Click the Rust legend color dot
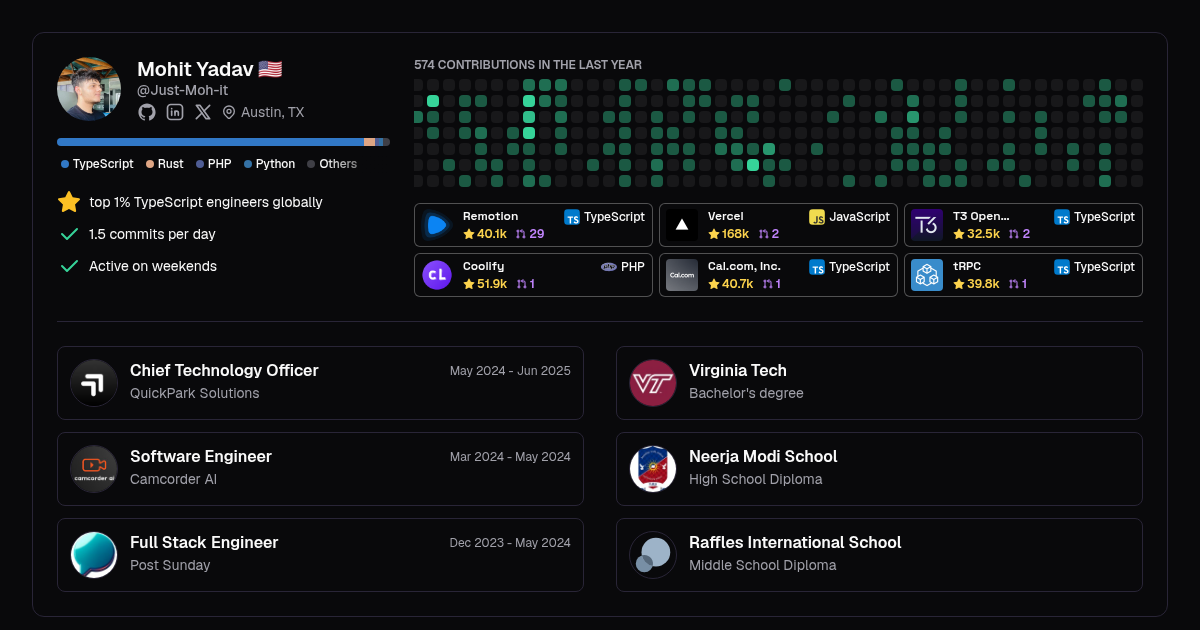The width and height of the screenshot is (1200, 630). pyautogui.click(x=150, y=164)
